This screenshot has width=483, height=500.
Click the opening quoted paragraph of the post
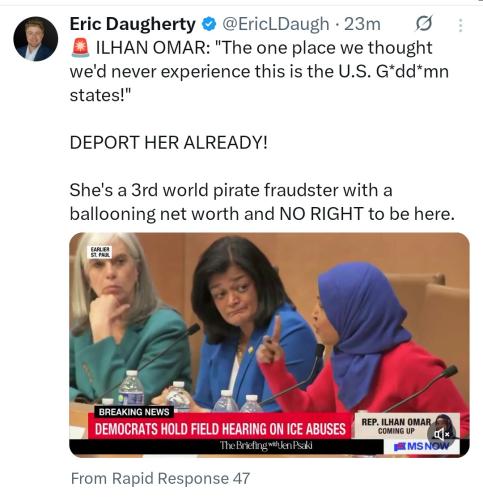[x=259, y=71]
